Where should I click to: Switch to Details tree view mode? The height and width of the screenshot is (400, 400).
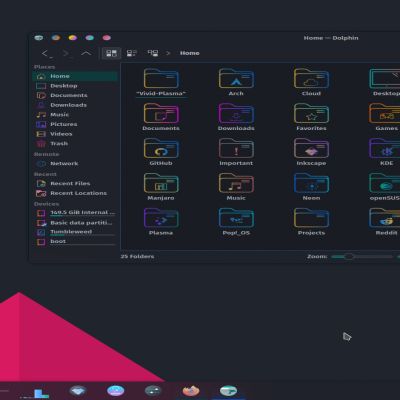pyautogui.click(x=153, y=53)
